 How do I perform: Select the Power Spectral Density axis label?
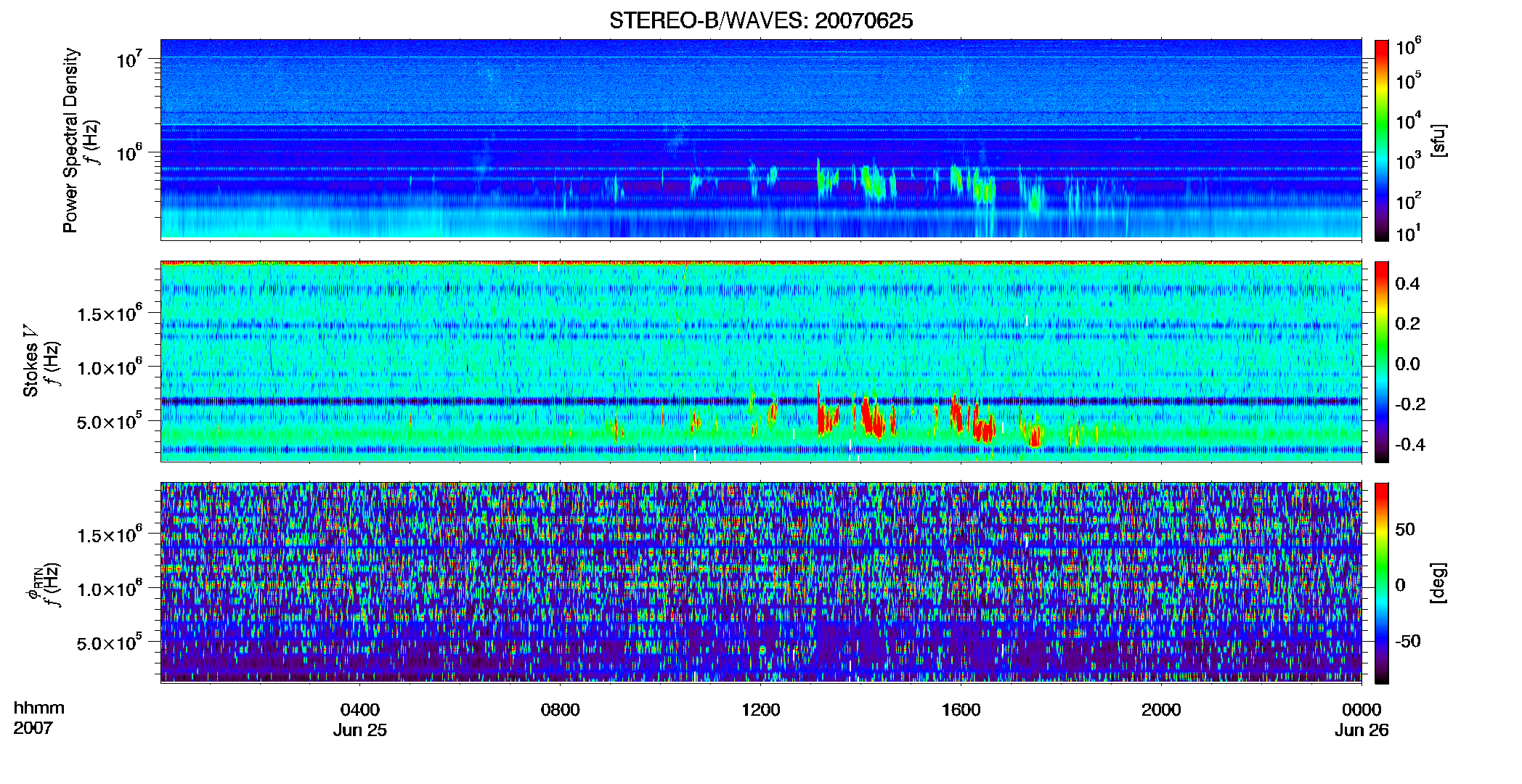tap(70, 140)
